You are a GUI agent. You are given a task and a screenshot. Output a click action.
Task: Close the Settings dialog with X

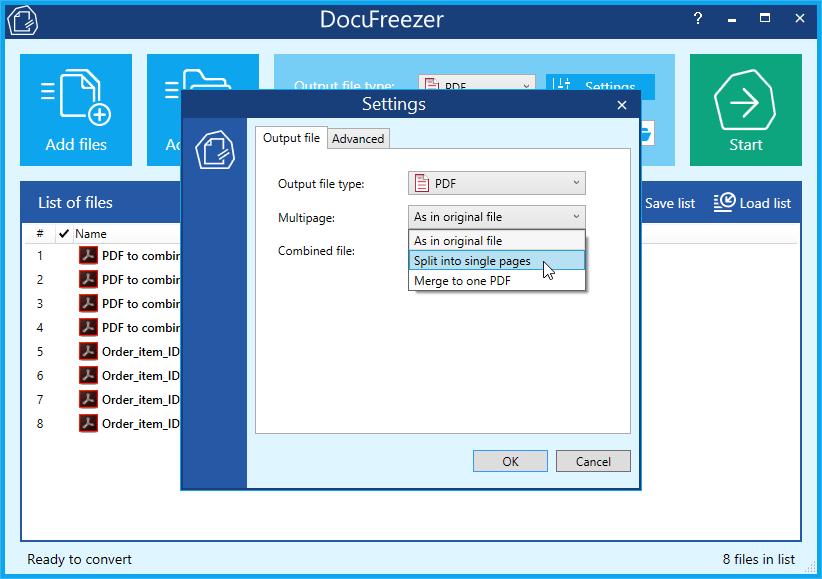622,105
